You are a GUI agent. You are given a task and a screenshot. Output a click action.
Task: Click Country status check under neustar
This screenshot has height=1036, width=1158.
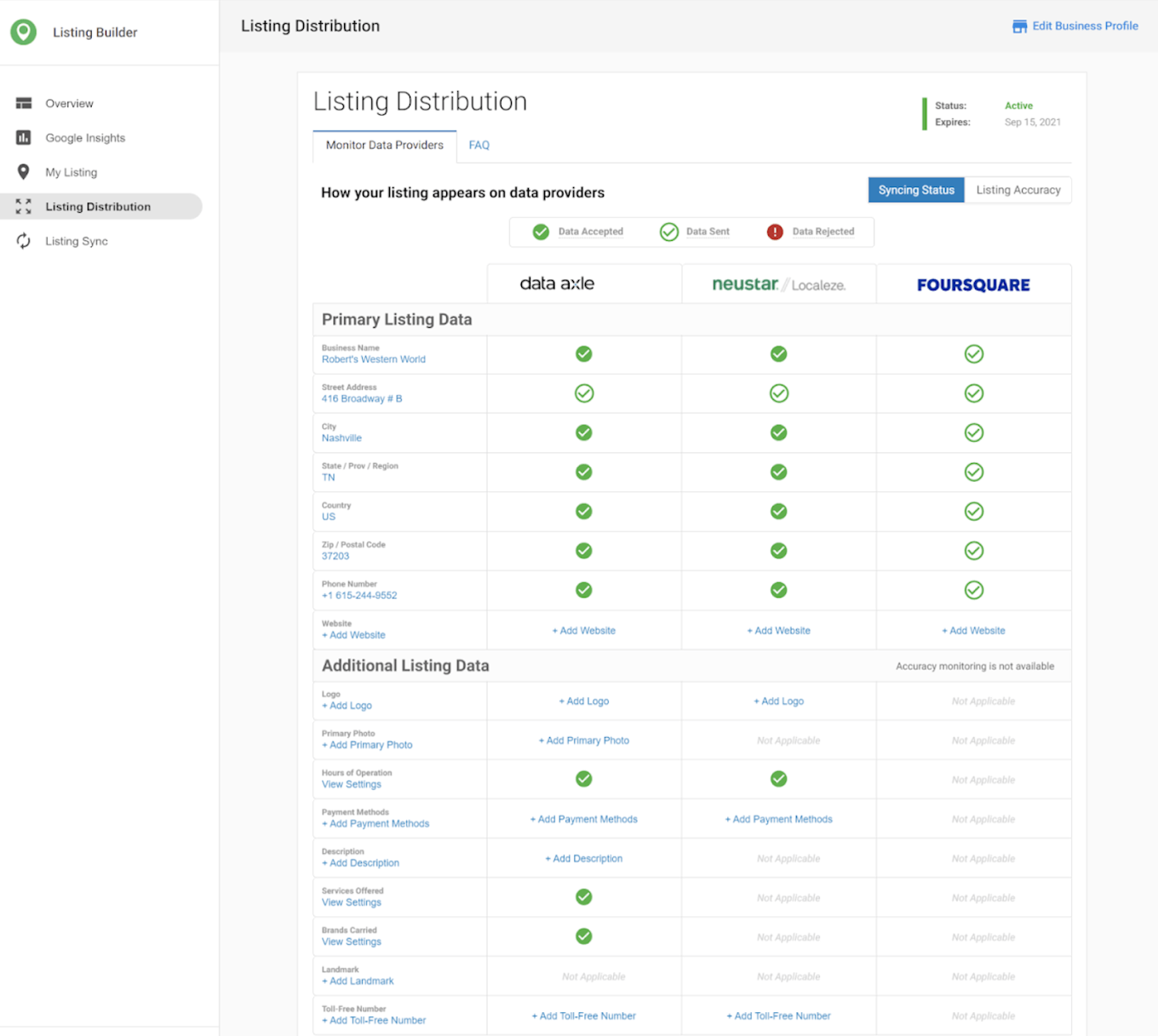779,512
